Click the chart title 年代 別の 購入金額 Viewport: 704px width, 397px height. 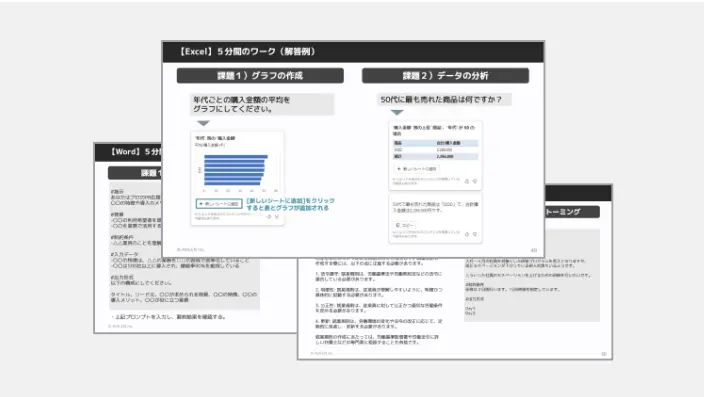[215, 138]
